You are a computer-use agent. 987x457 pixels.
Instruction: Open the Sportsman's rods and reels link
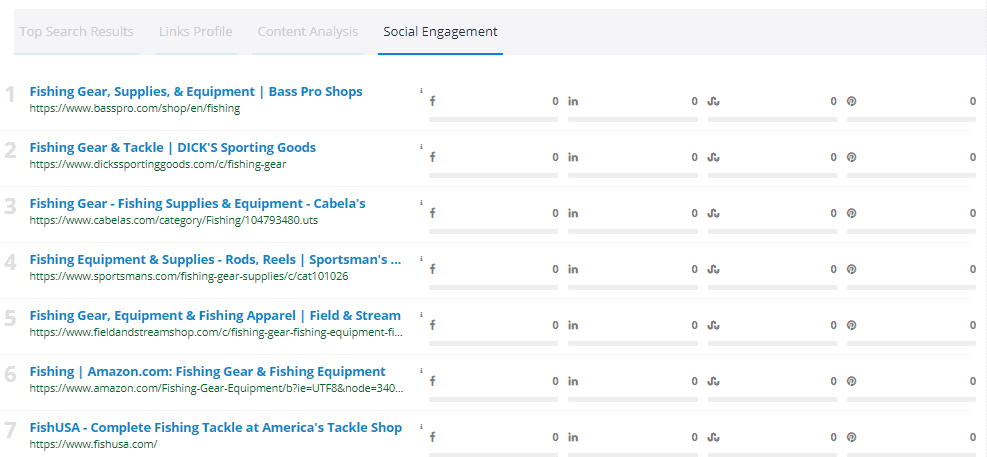[215, 259]
